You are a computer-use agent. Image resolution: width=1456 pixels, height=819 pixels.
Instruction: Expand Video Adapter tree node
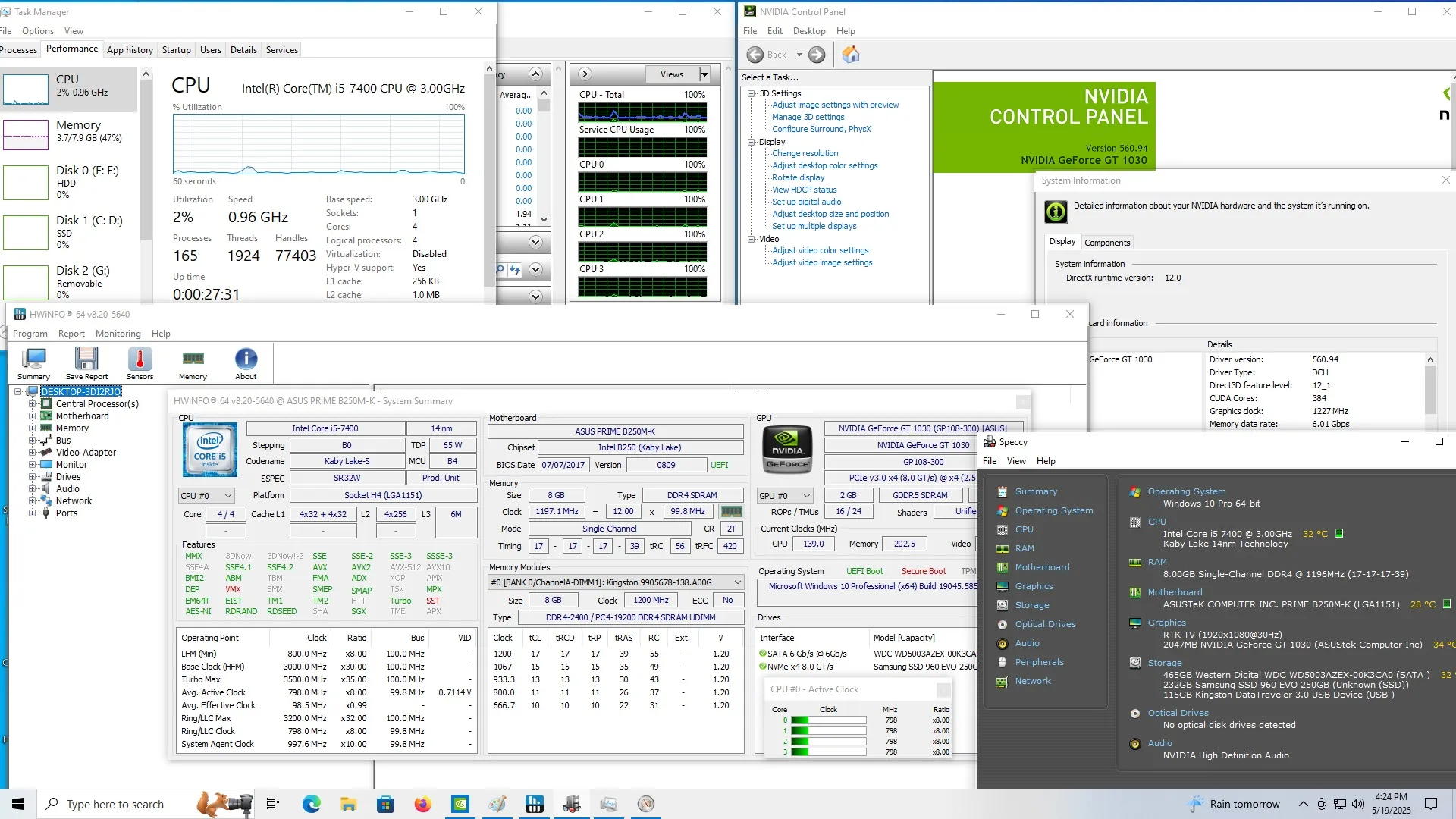point(33,453)
